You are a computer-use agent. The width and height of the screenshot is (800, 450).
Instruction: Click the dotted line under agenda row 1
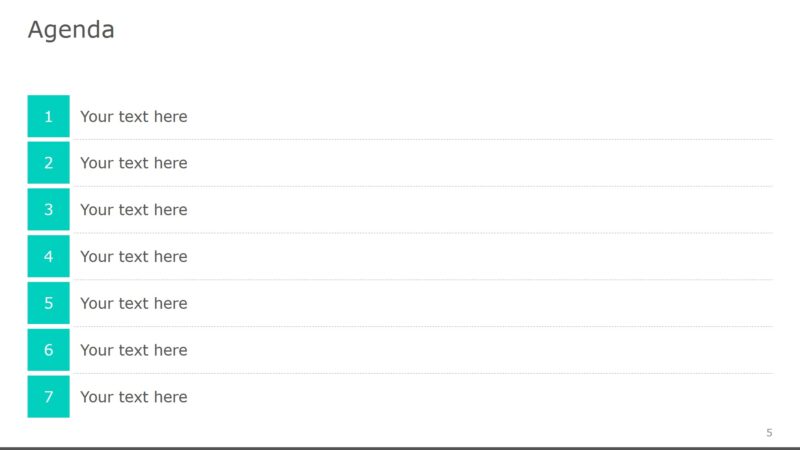pos(420,139)
